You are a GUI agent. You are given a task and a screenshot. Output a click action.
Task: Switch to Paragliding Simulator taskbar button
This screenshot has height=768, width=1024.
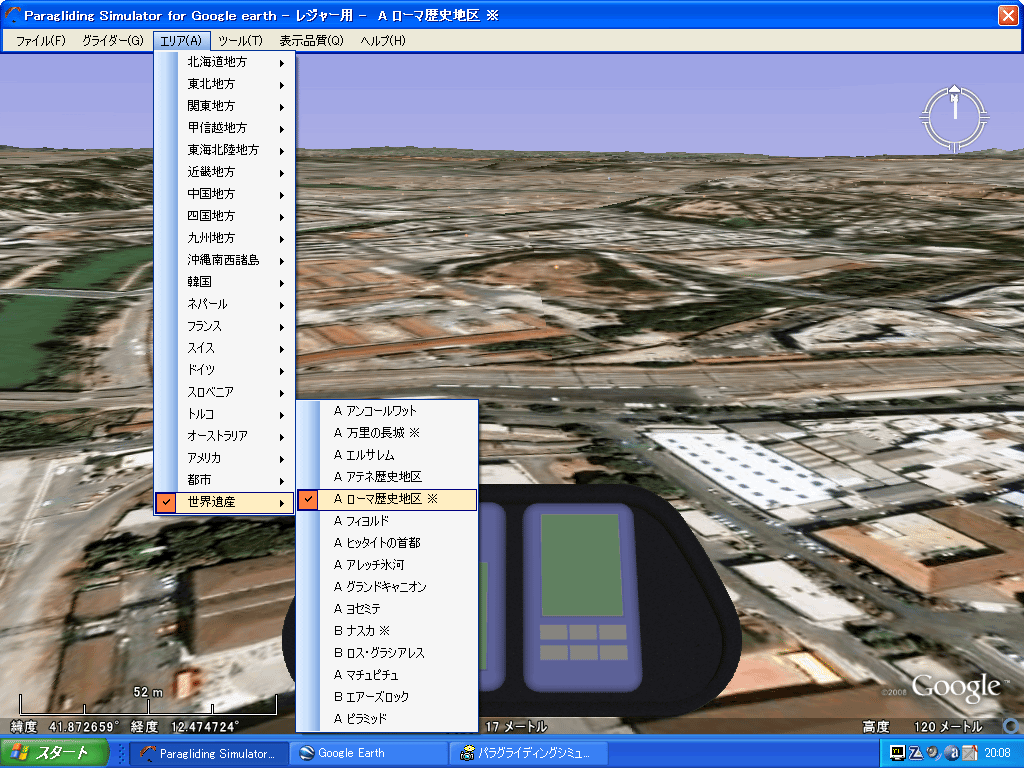(208, 754)
